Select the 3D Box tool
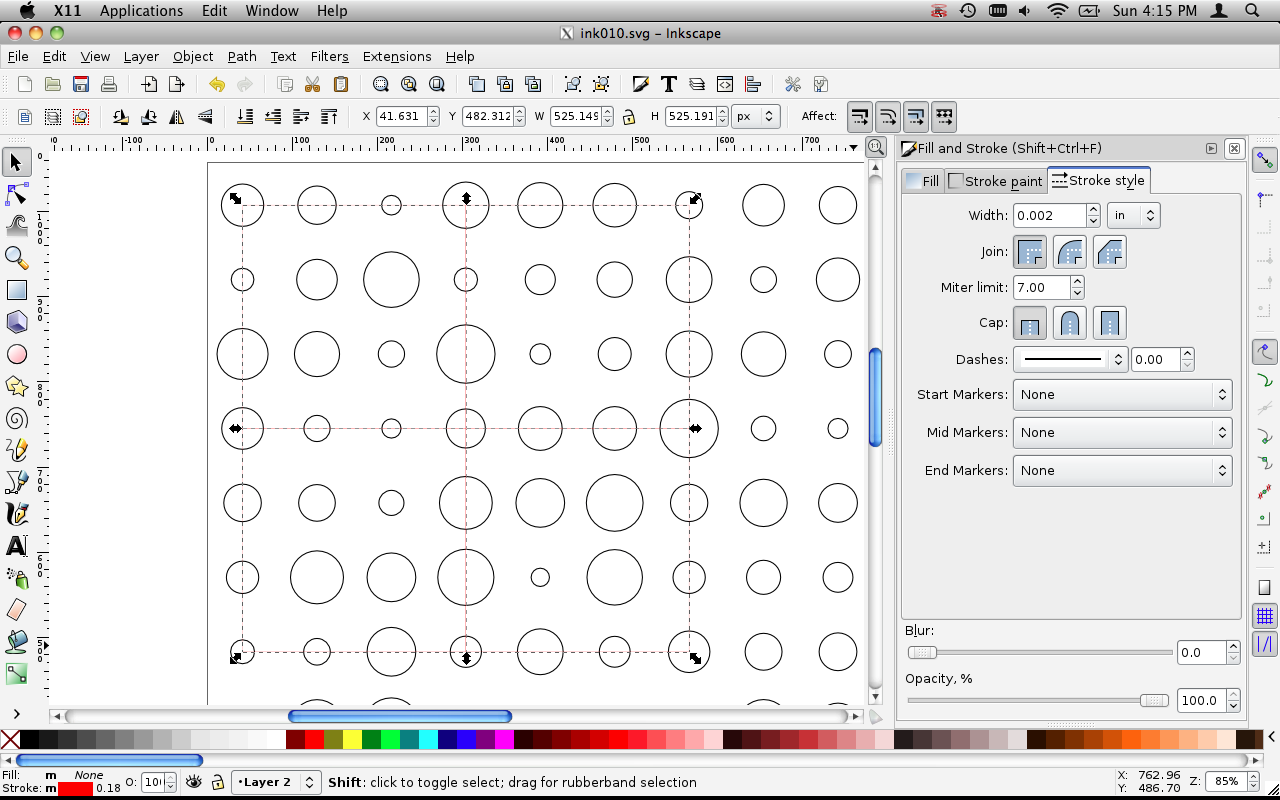The width and height of the screenshot is (1280, 800). (x=17, y=322)
